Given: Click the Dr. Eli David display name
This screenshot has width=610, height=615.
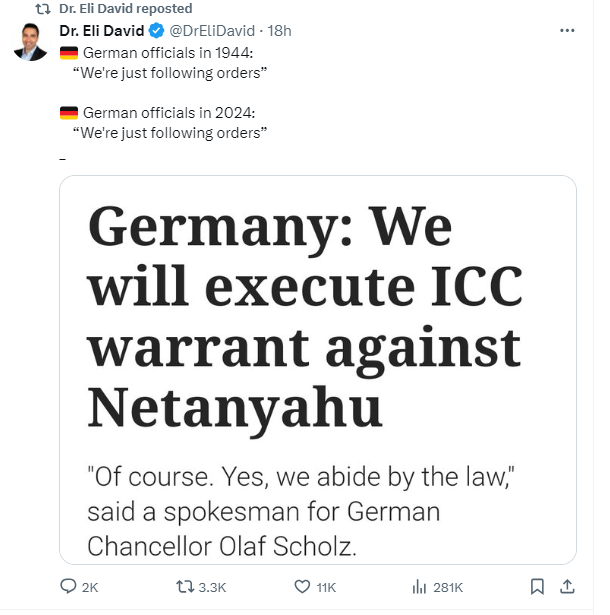Looking at the screenshot, I should pyautogui.click(x=102, y=31).
